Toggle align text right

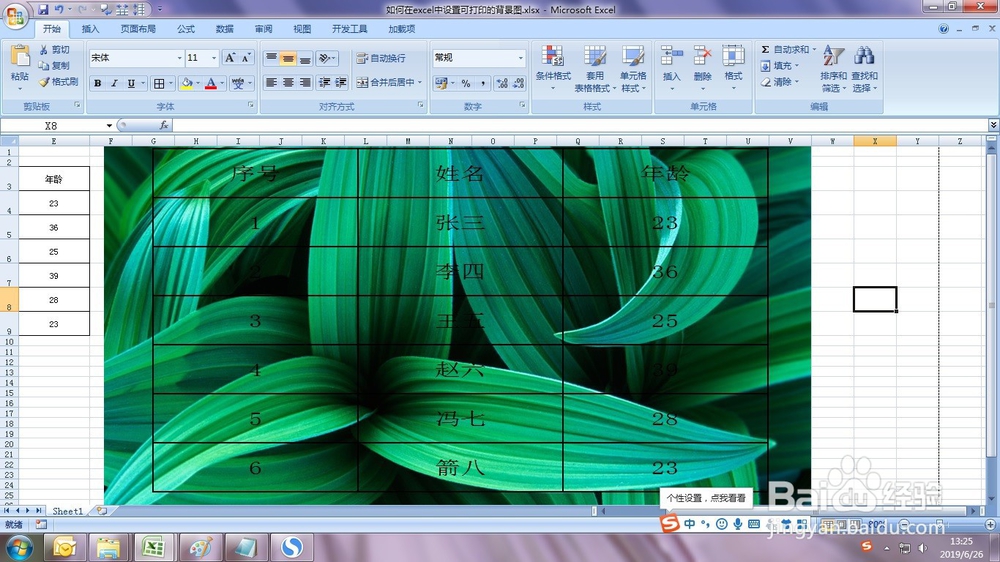pyautogui.click(x=305, y=82)
